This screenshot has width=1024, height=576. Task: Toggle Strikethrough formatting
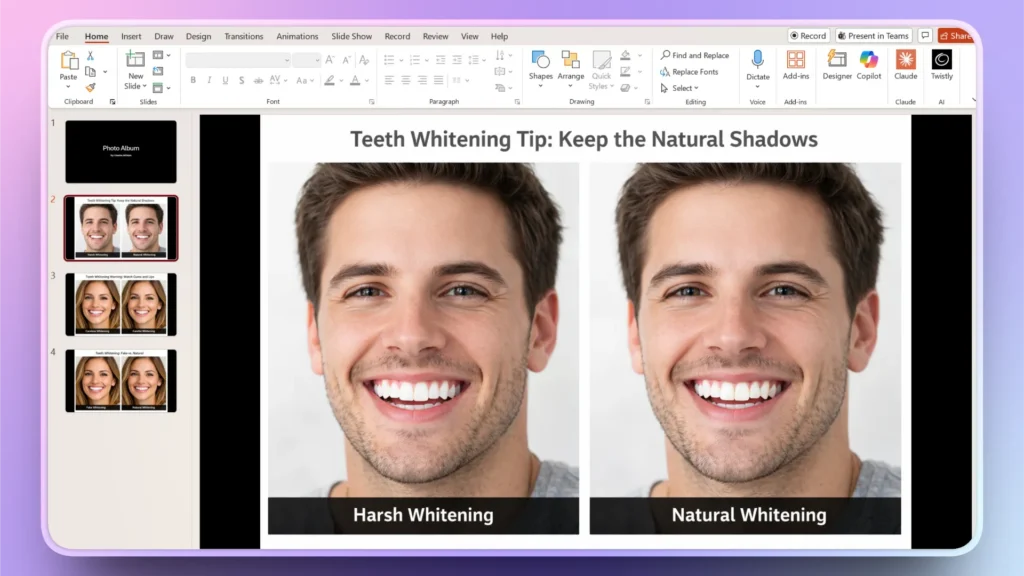point(258,80)
